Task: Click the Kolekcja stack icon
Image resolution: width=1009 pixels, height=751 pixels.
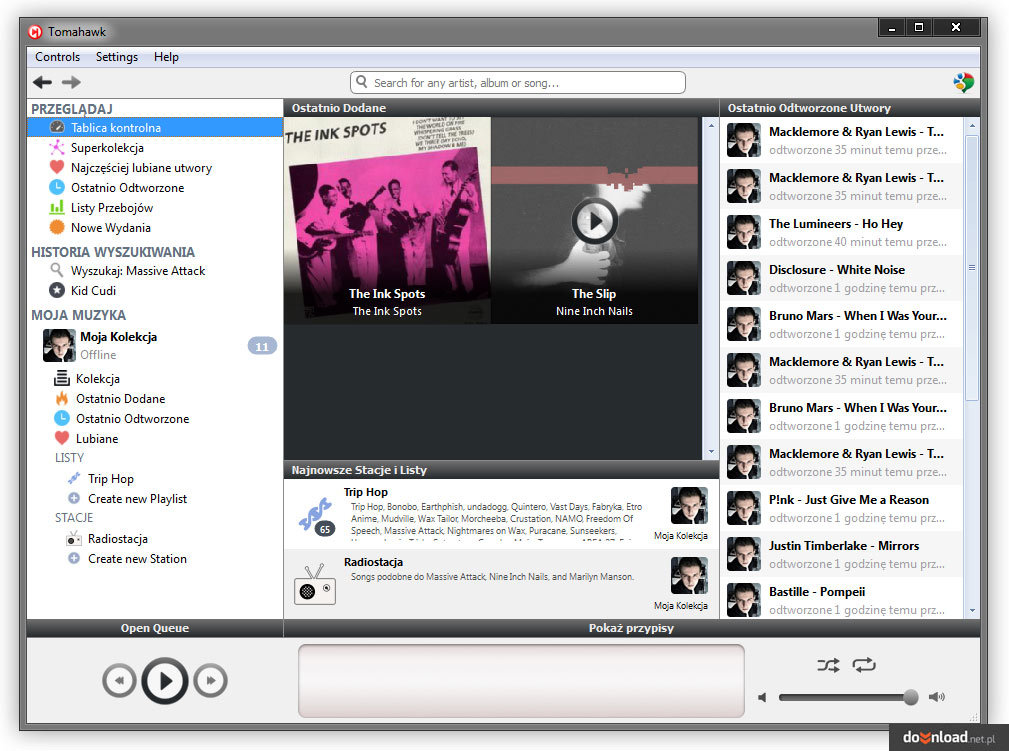Action: click(x=62, y=378)
